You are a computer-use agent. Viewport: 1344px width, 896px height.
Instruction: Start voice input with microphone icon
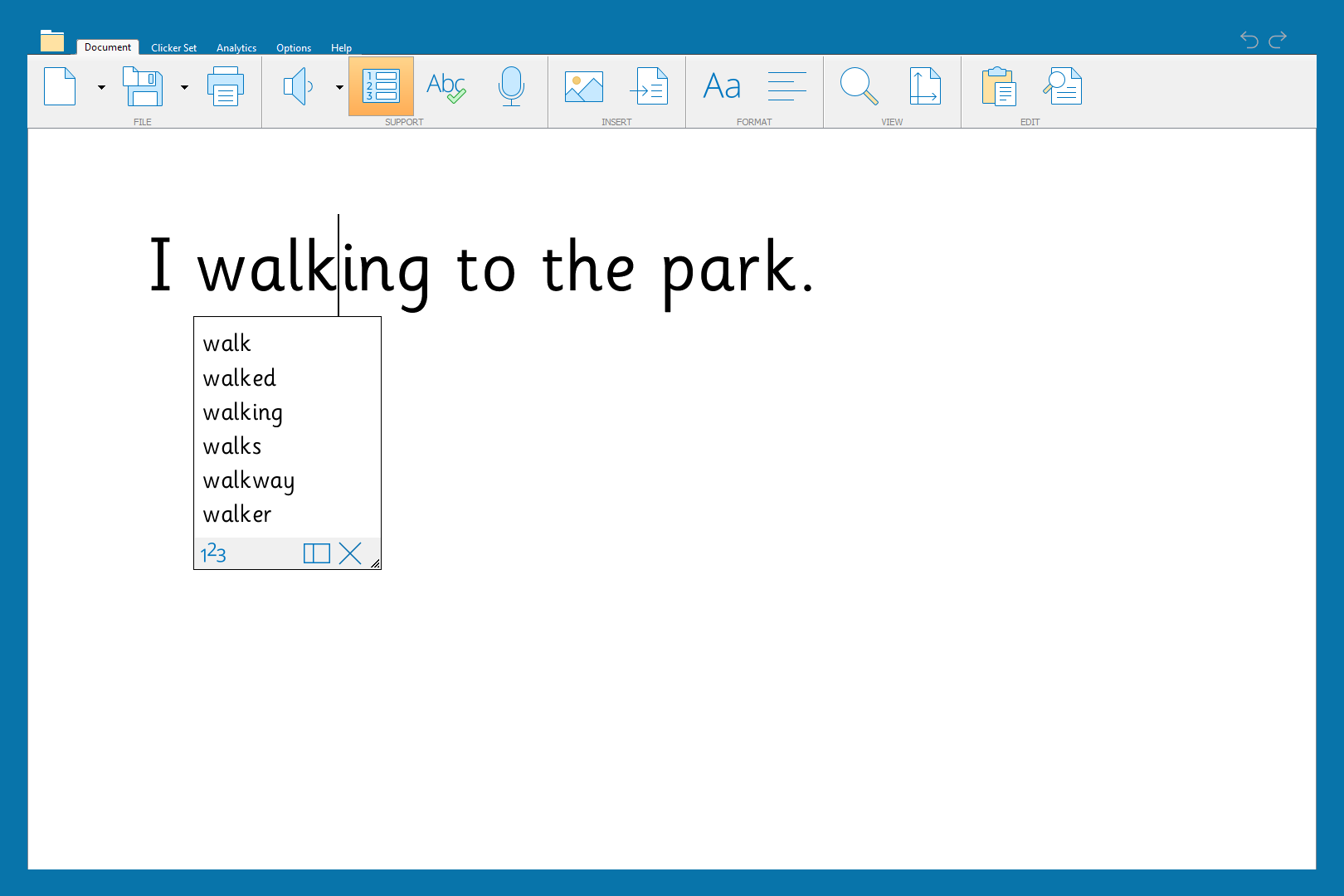tap(511, 86)
